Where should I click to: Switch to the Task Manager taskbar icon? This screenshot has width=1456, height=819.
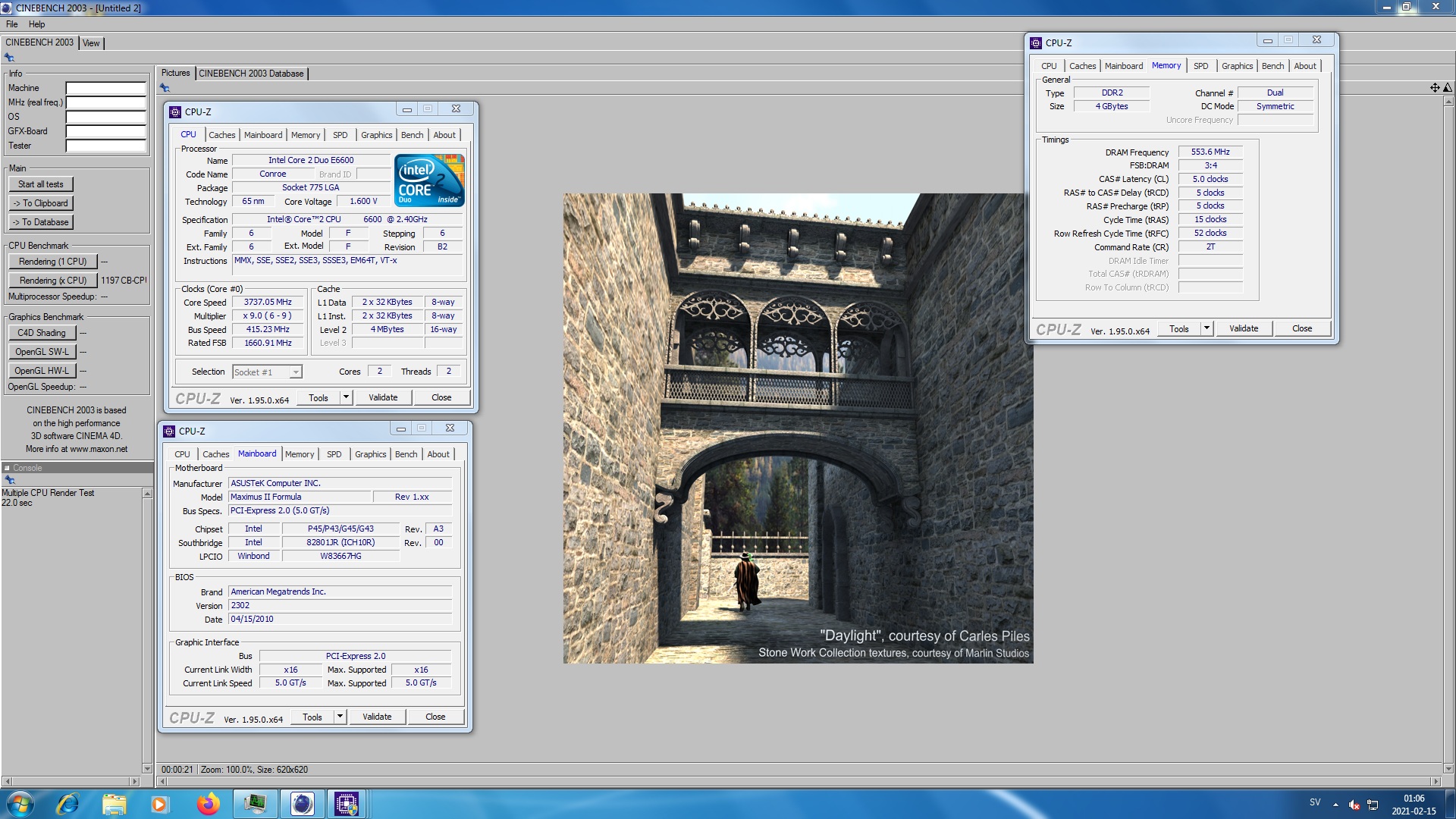tap(256, 804)
